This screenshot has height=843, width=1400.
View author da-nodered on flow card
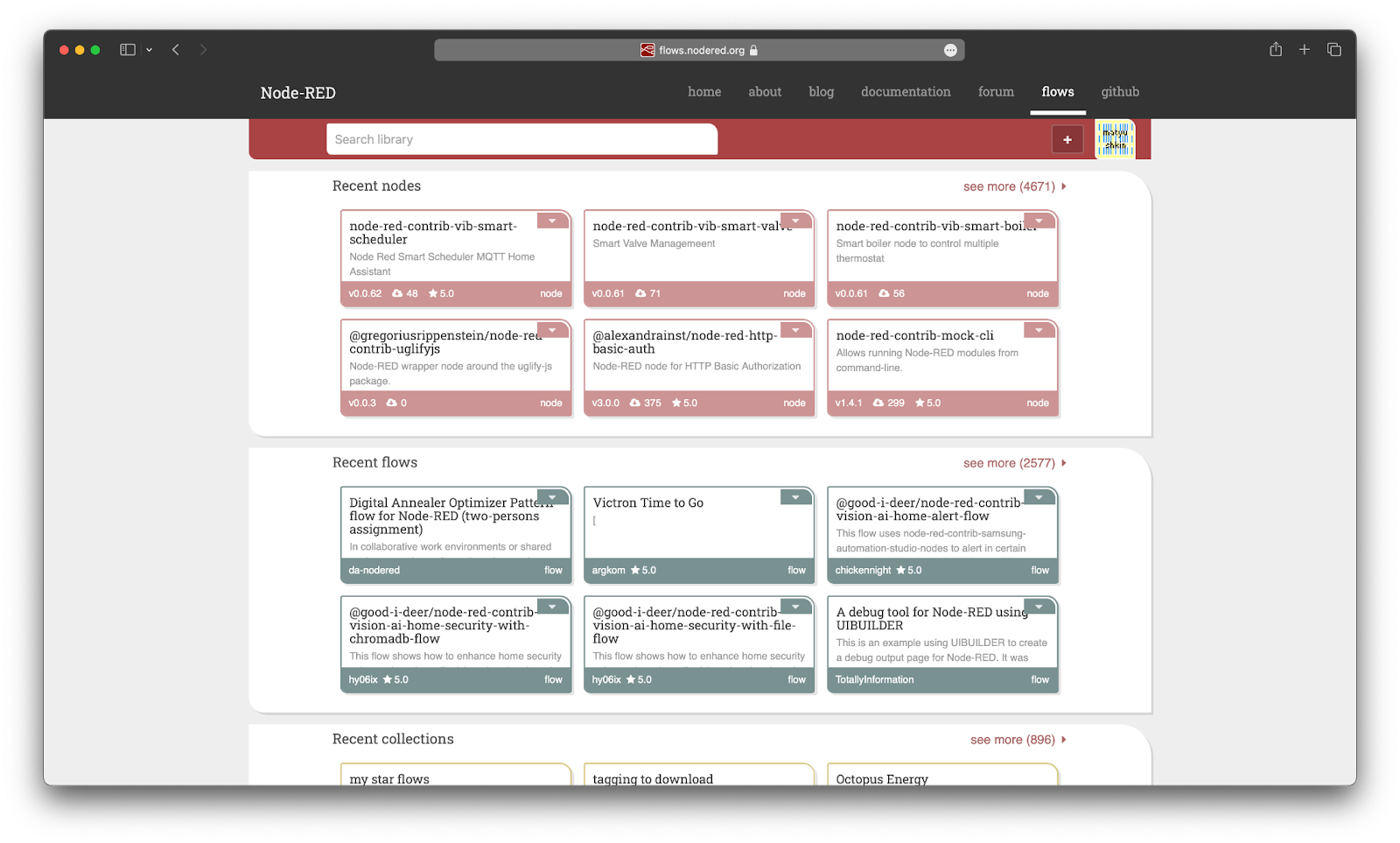tap(374, 570)
